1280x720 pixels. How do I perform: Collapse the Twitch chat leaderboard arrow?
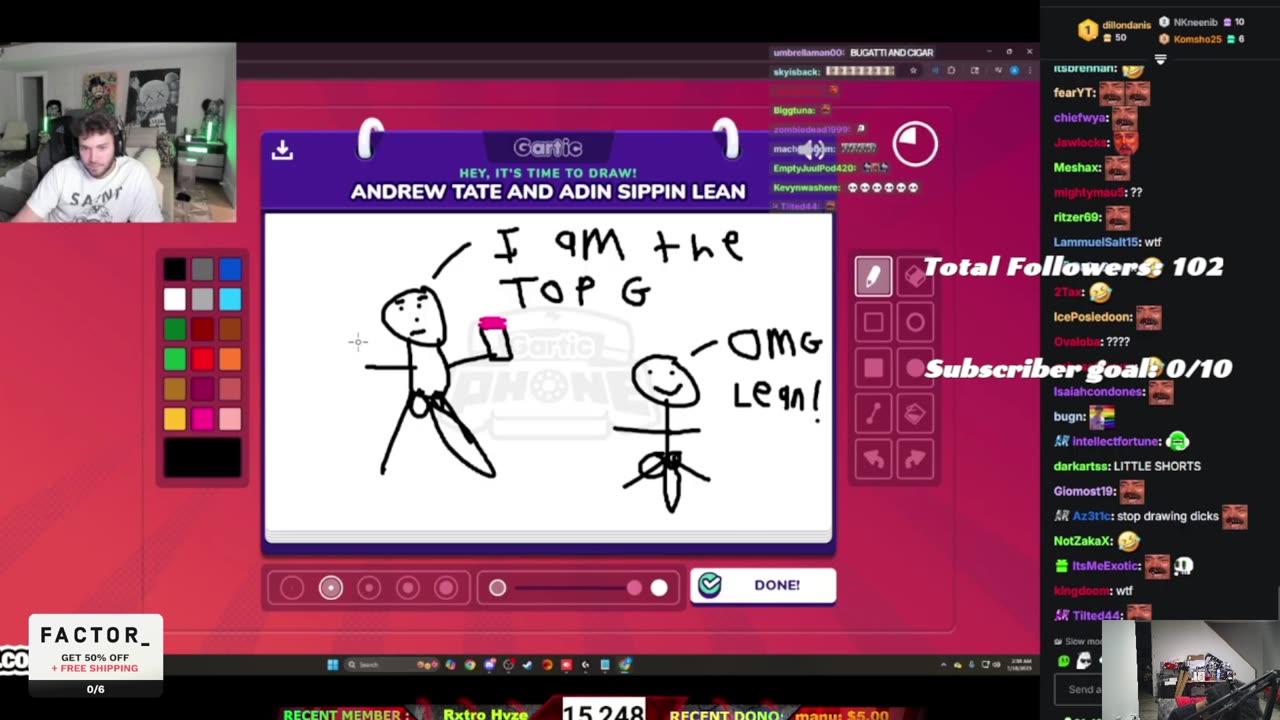tap(1160, 60)
